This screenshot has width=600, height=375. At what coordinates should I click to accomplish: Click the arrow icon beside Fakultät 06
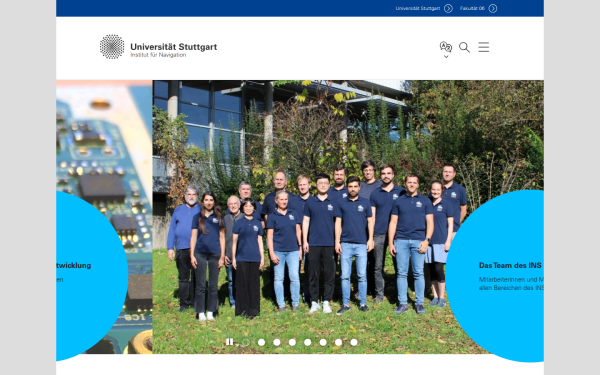tap(493, 8)
